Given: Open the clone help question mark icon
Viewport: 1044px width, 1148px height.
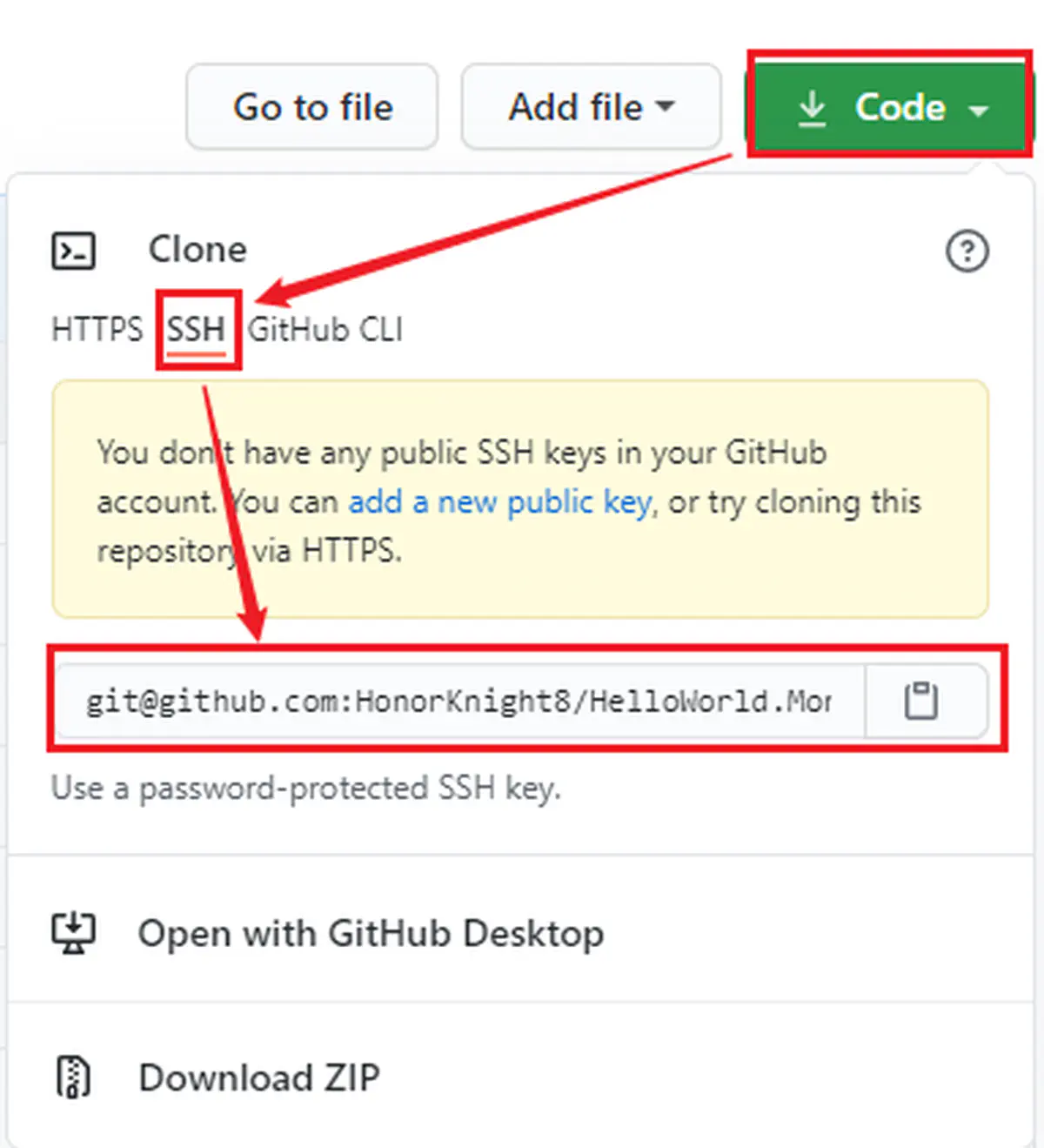Looking at the screenshot, I should point(967,252).
